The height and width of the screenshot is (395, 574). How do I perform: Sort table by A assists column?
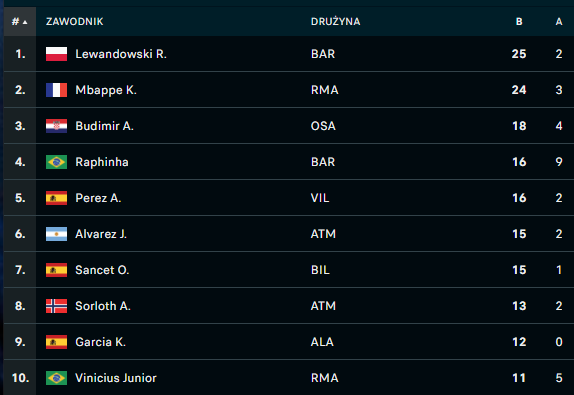[x=559, y=22]
